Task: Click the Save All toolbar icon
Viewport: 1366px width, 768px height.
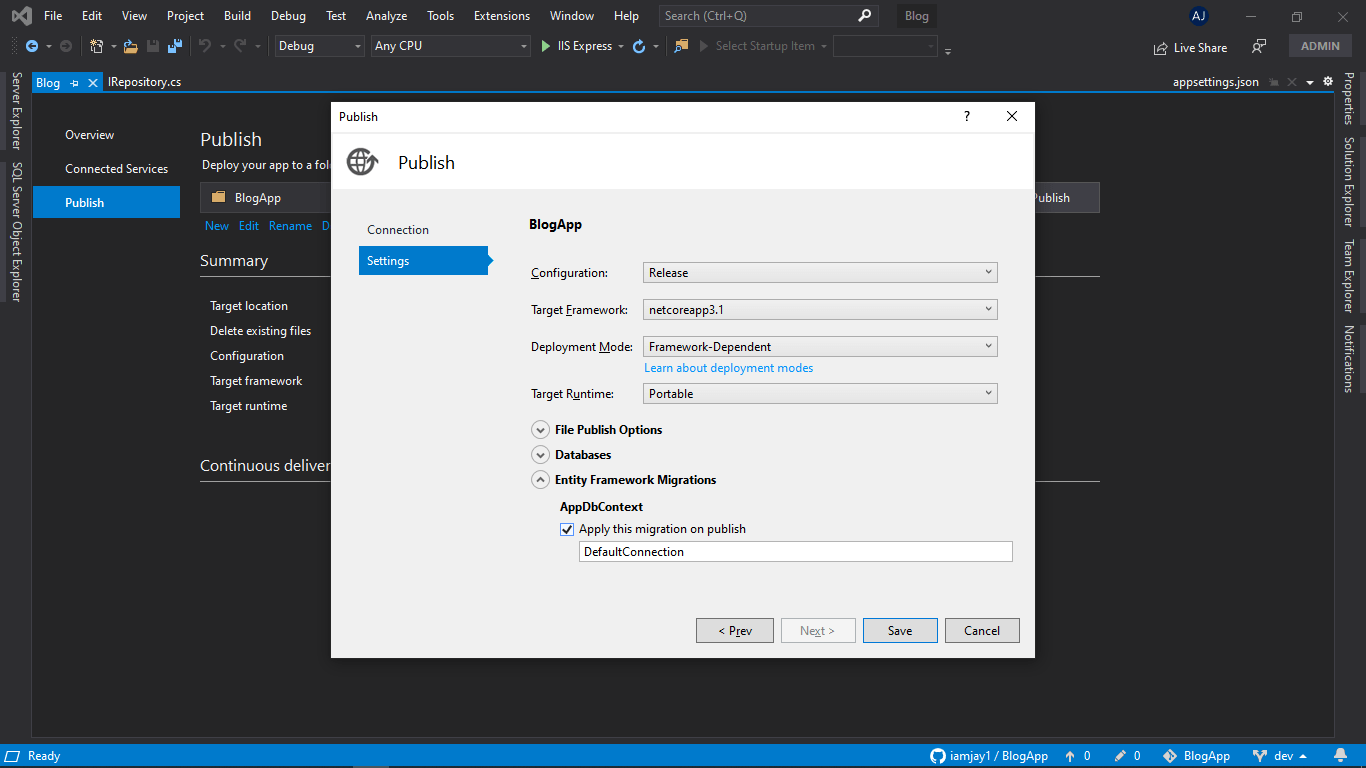Action: [x=175, y=46]
